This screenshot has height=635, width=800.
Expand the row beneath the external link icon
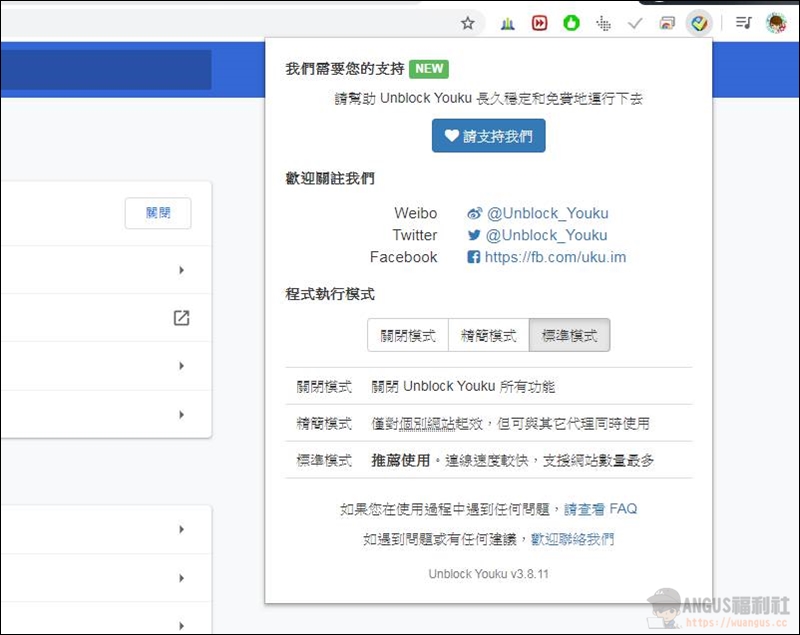tap(181, 366)
